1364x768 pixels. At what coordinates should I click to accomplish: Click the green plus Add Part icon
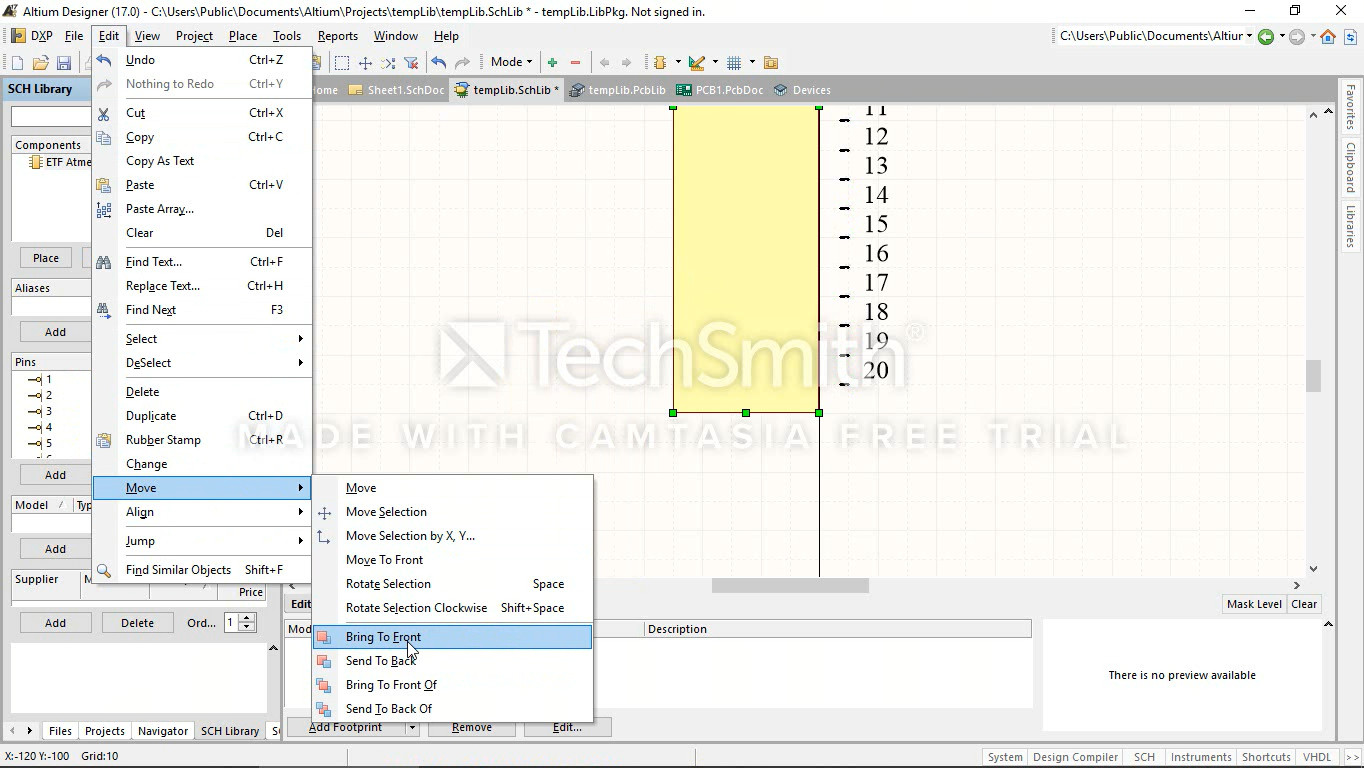click(552, 63)
